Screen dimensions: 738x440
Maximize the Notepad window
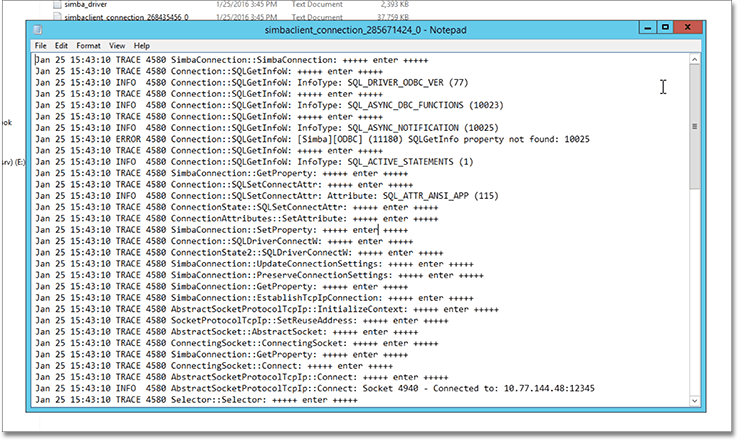pyautogui.click(x=666, y=27)
